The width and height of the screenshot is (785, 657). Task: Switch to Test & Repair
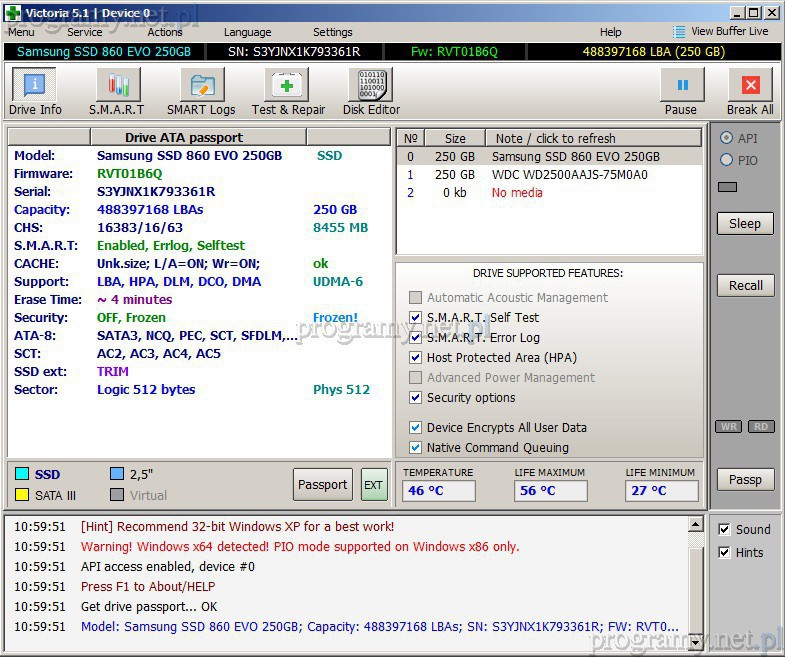tap(288, 91)
